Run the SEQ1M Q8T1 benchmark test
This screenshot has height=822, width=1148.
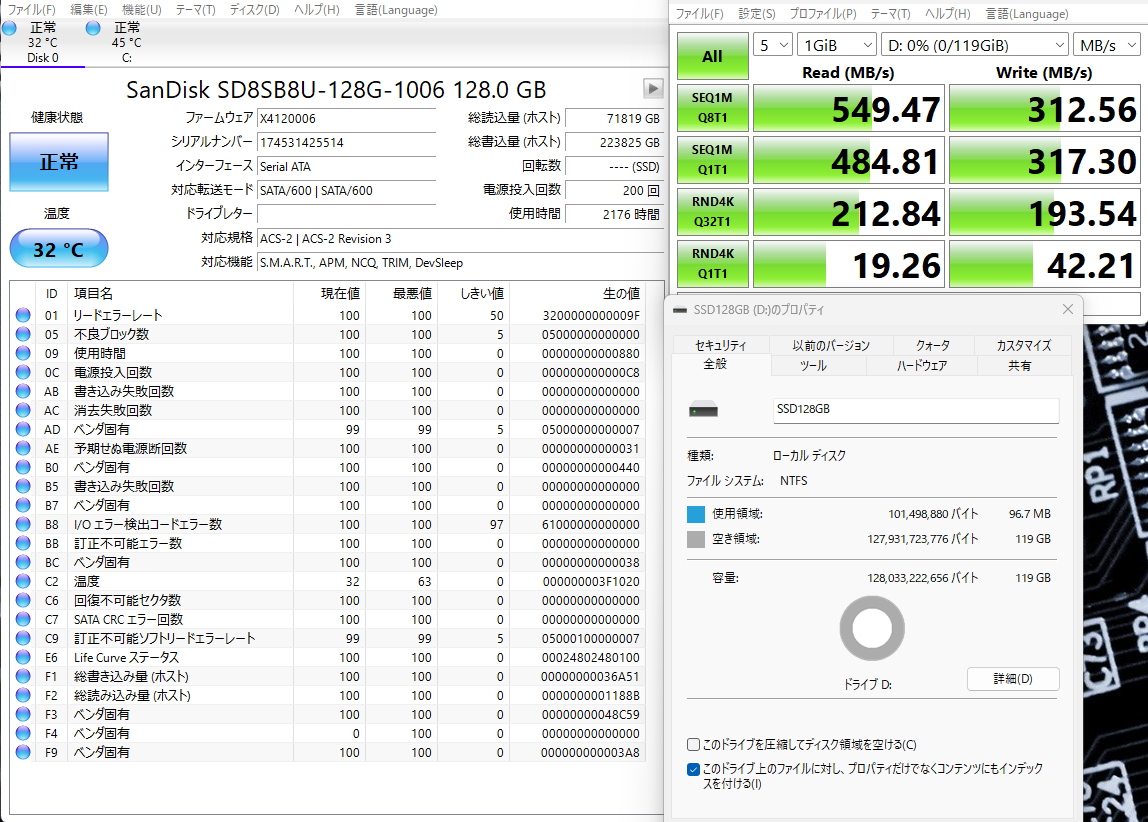tap(712, 108)
